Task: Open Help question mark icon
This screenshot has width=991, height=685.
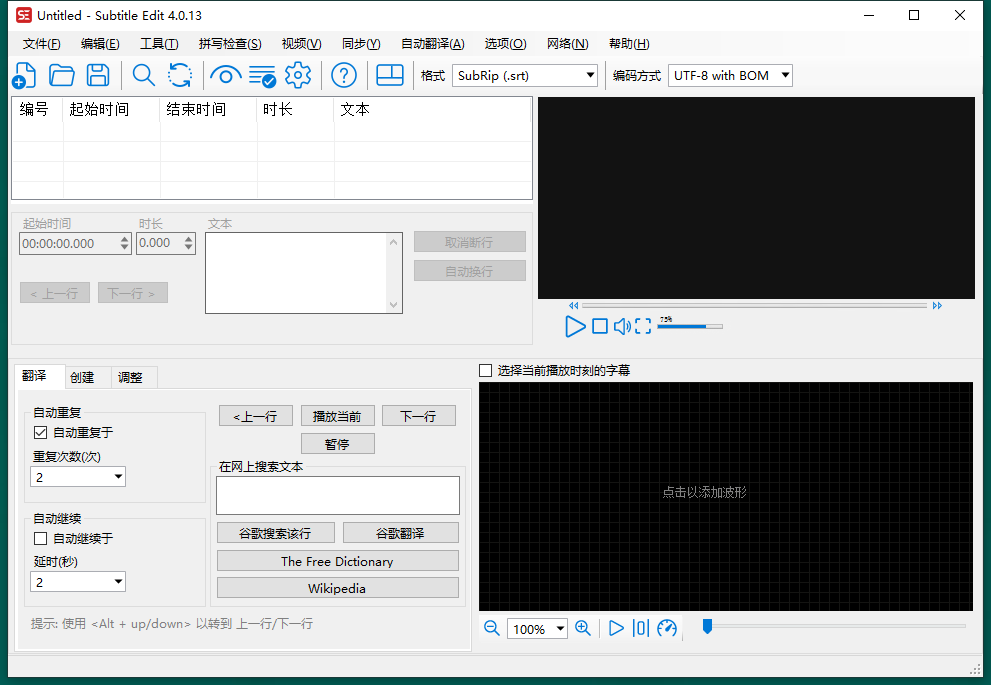Action: [x=344, y=75]
